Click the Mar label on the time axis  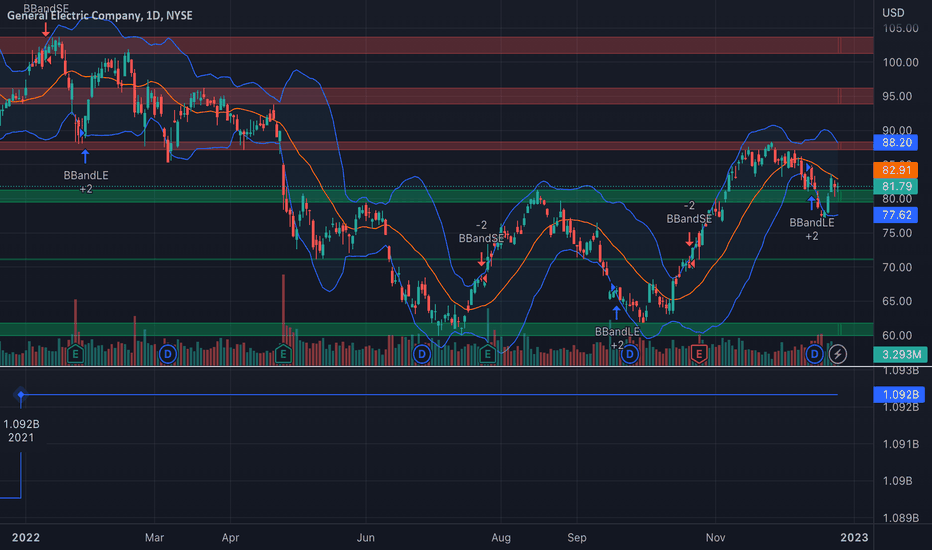[154, 538]
